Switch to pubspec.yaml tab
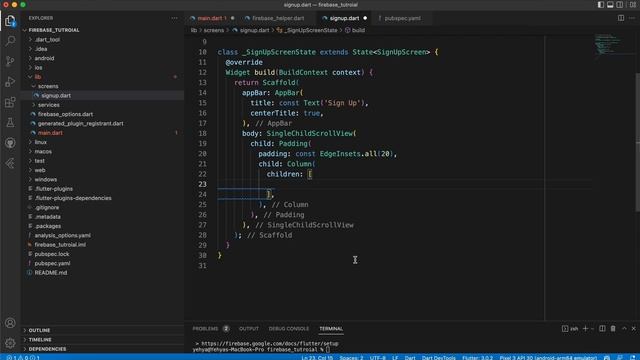 (x=402, y=18)
